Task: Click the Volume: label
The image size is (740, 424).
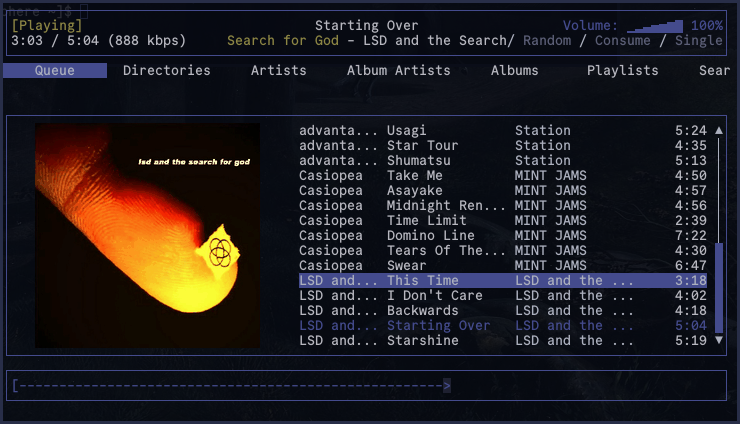Action: (x=590, y=25)
